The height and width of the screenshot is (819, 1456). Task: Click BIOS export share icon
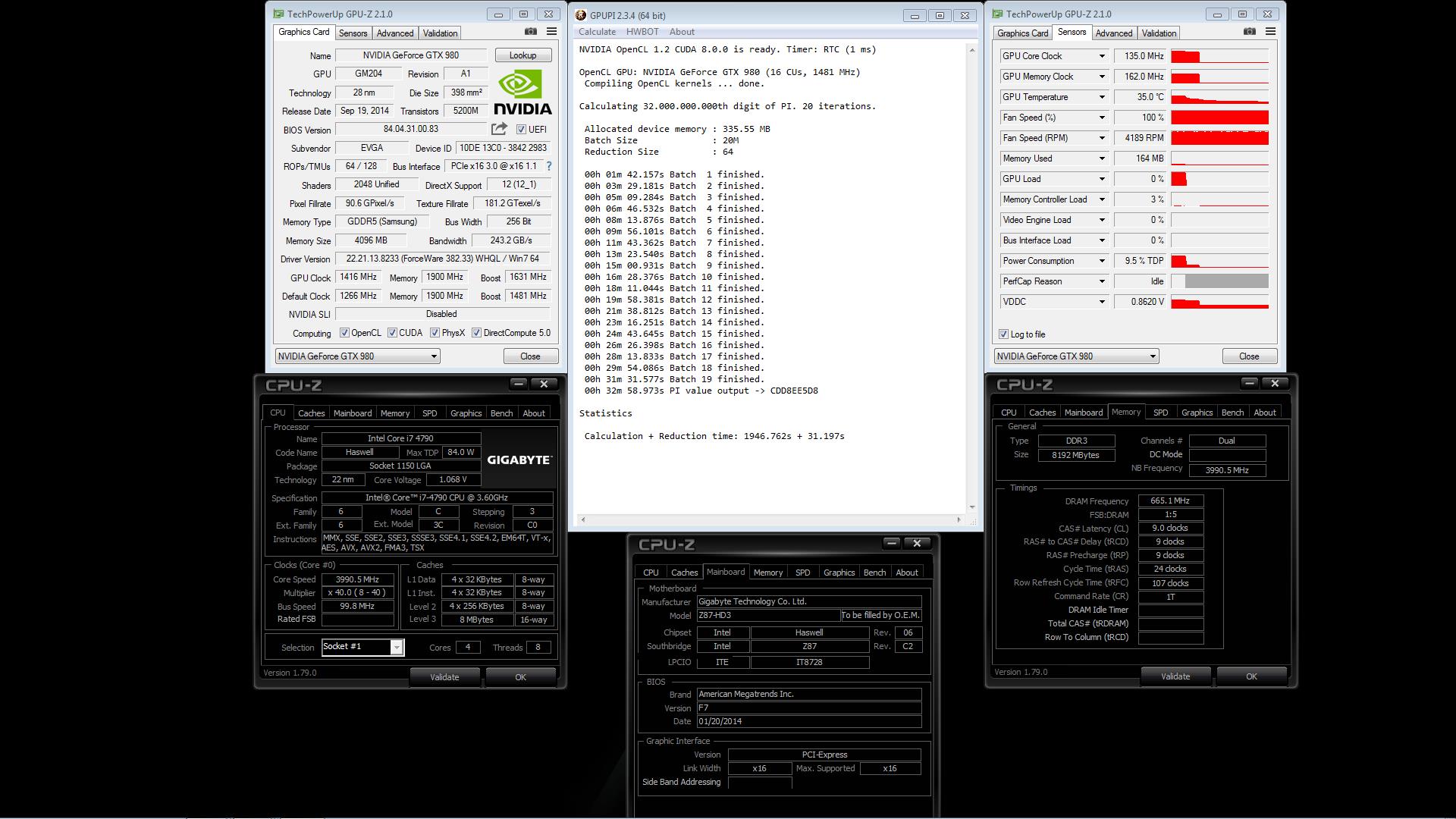click(499, 129)
